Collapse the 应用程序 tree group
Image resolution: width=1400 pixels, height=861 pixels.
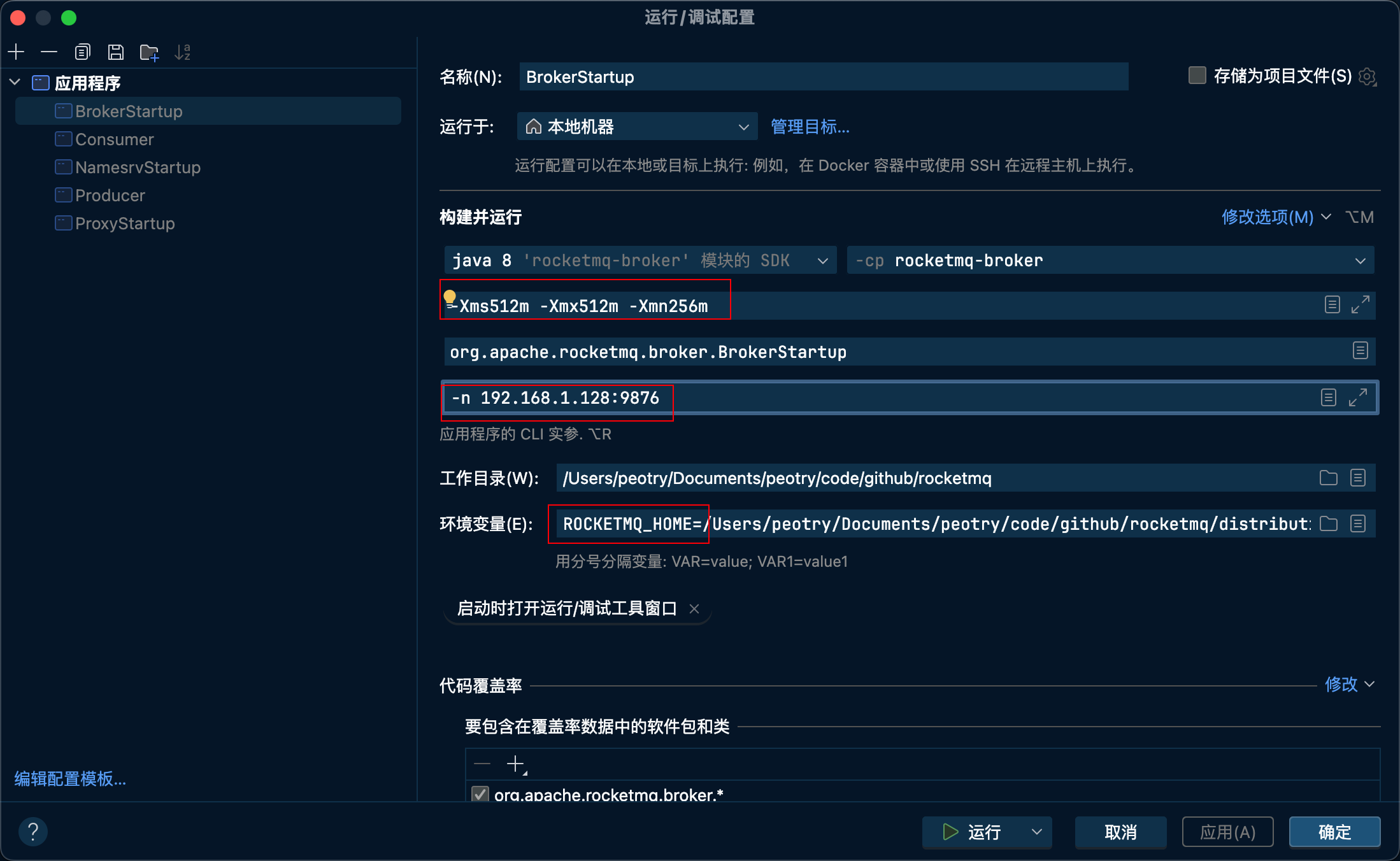click(x=15, y=82)
